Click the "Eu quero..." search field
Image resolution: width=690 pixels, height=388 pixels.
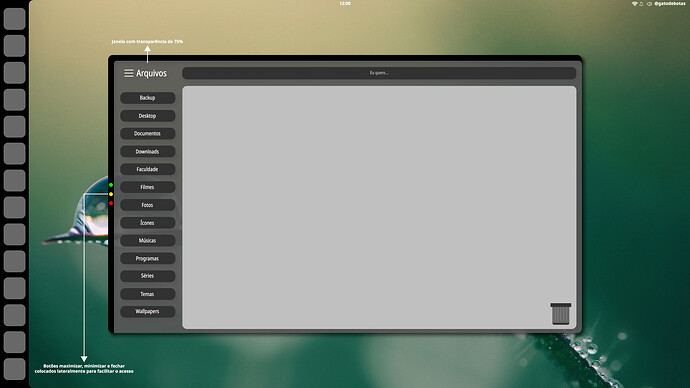click(379, 73)
